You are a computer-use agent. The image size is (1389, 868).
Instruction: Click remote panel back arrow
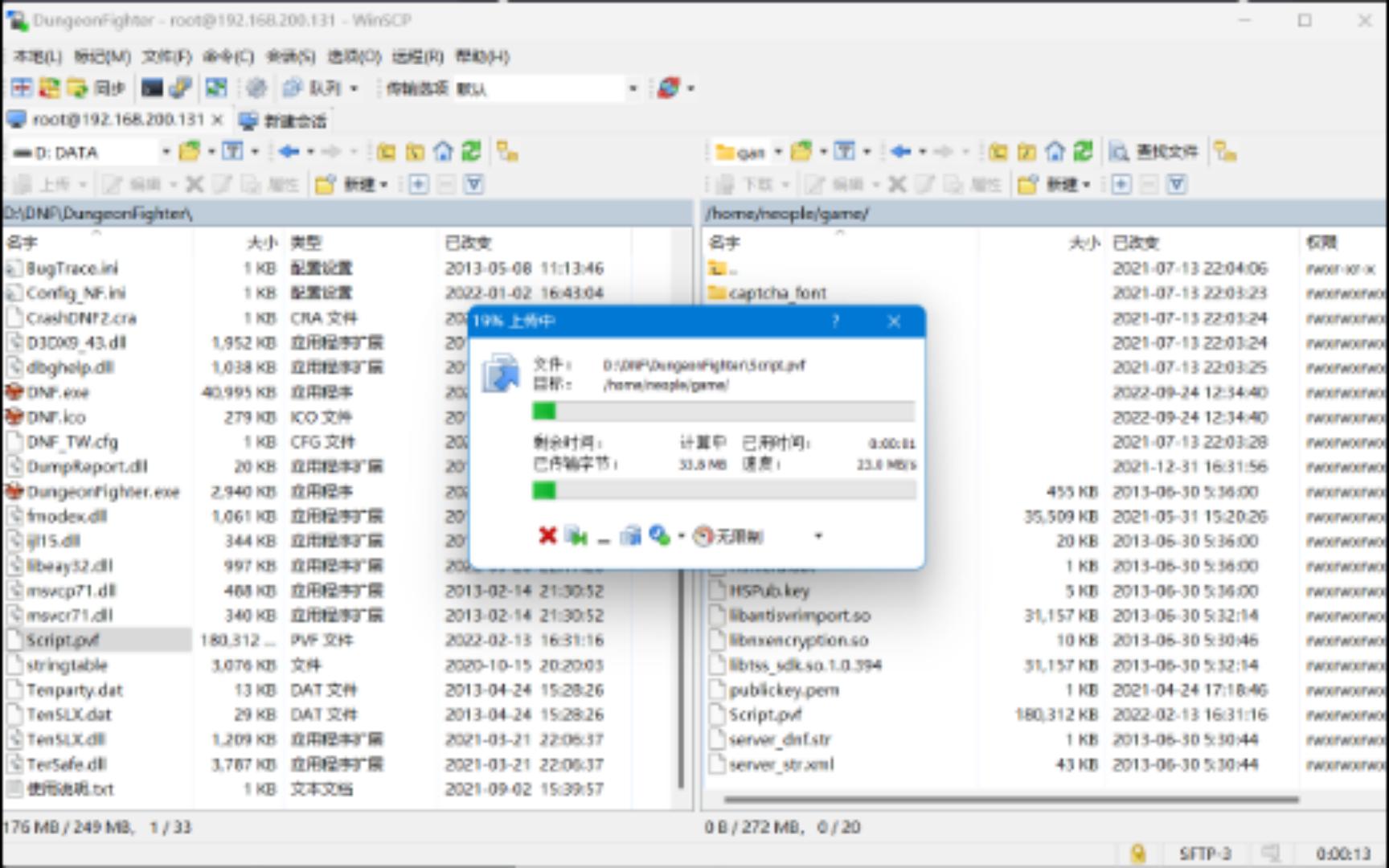click(901, 152)
